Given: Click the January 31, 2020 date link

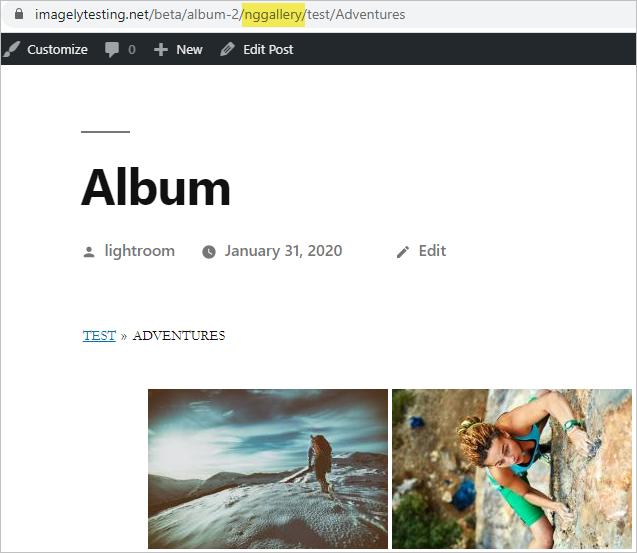Looking at the screenshot, I should [284, 251].
